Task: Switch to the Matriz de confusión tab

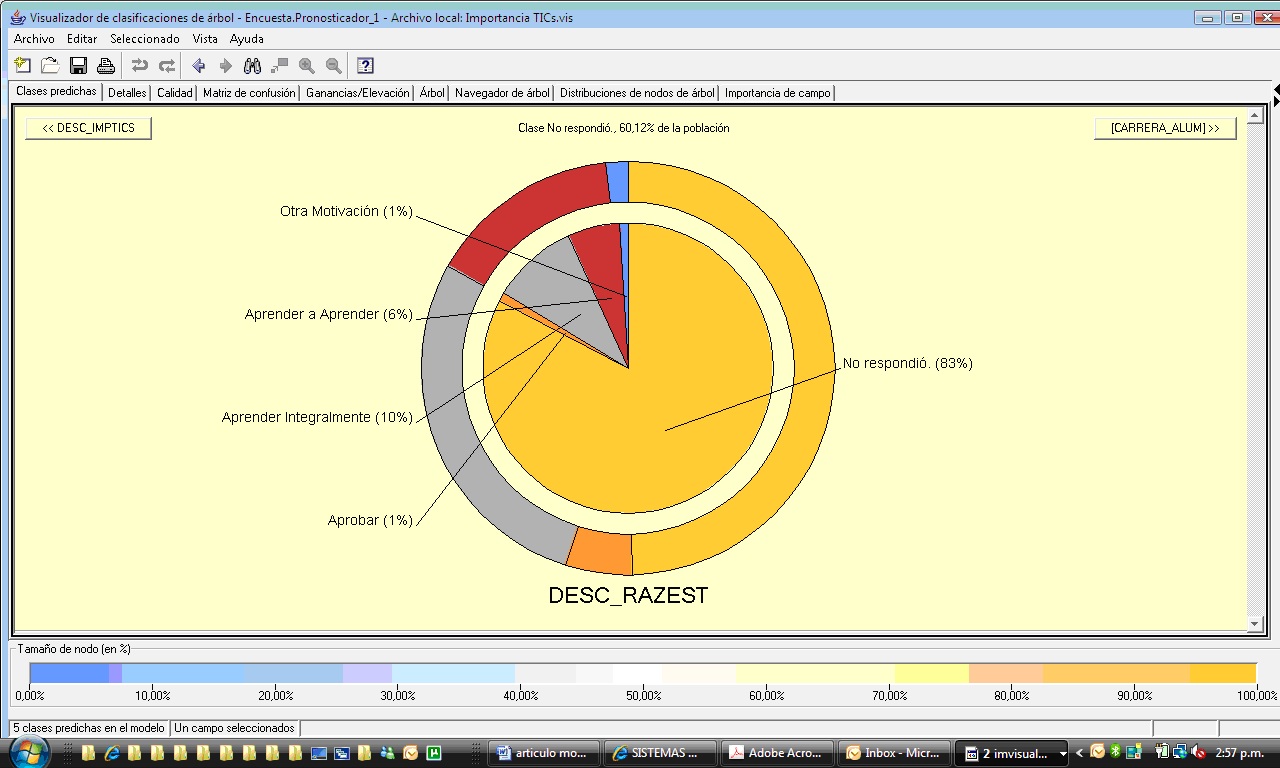Action: [249, 93]
